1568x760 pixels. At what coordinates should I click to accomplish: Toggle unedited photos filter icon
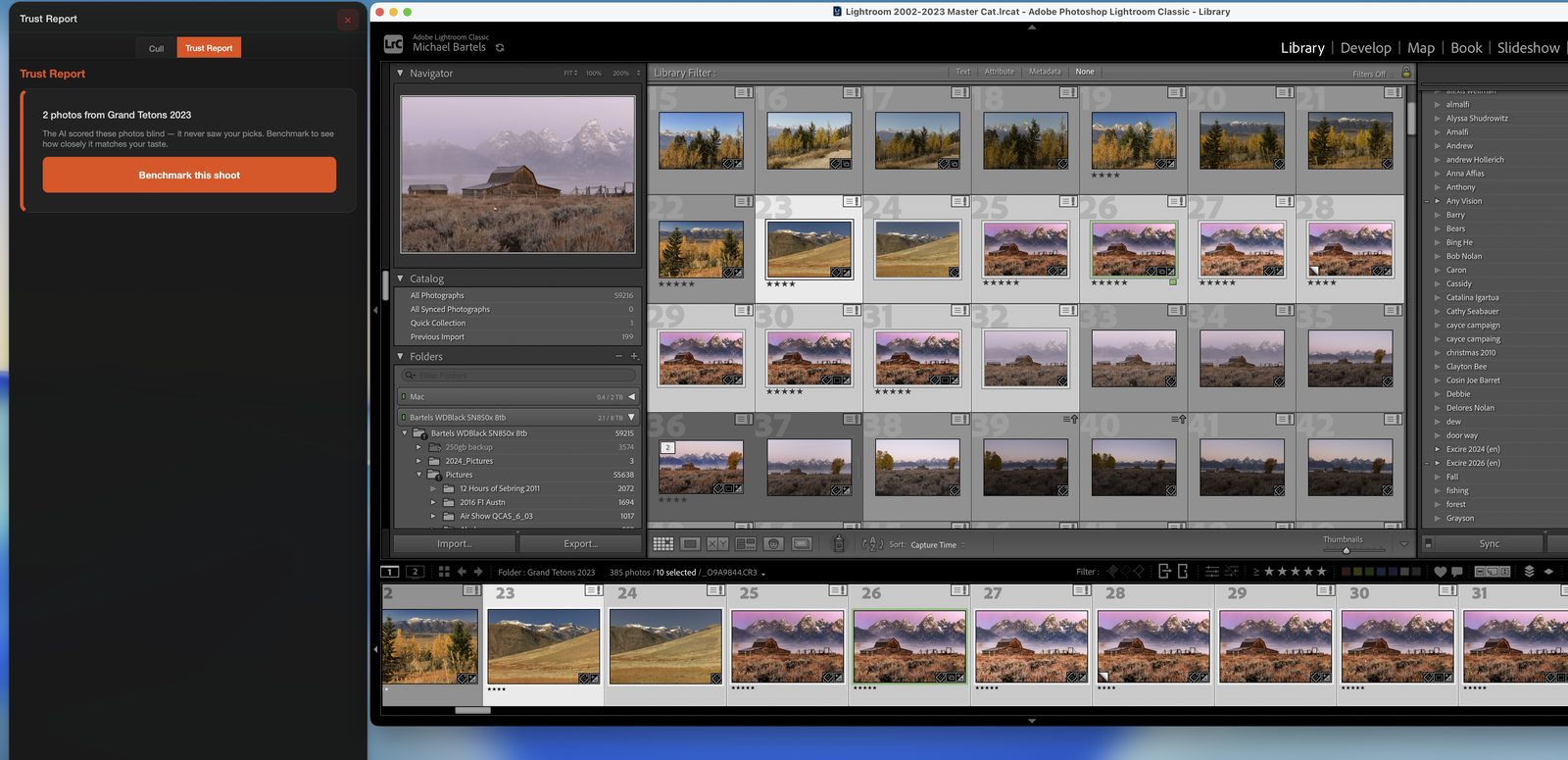click(1231, 572)
